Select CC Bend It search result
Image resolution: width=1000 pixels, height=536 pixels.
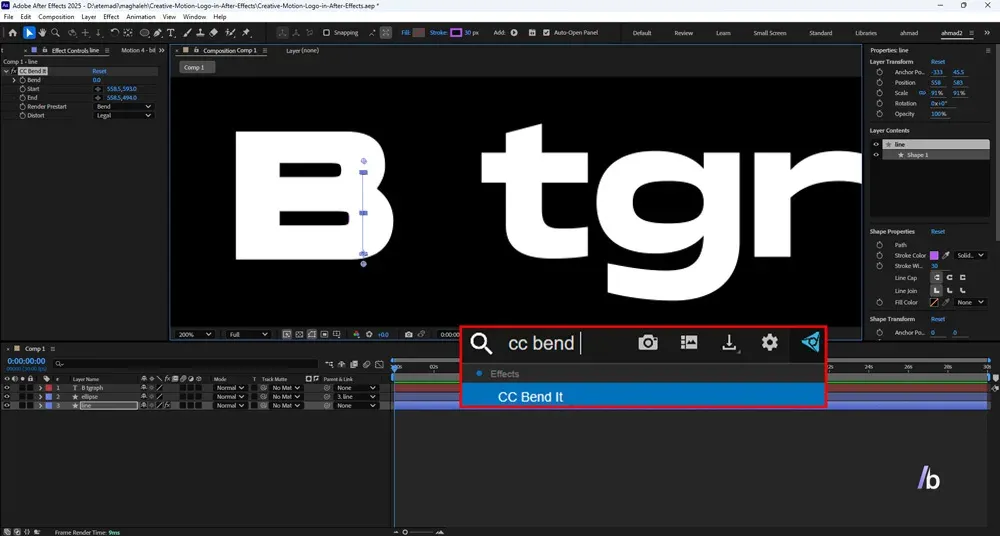(x=643, y=397)
